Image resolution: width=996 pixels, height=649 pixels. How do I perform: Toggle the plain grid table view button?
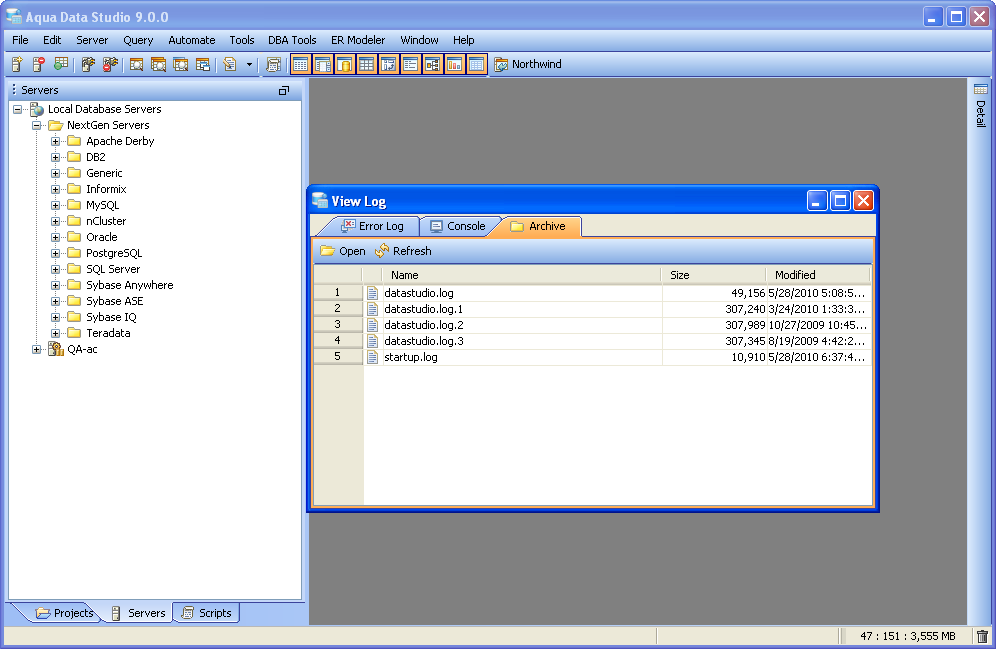[x=367, y=64]
